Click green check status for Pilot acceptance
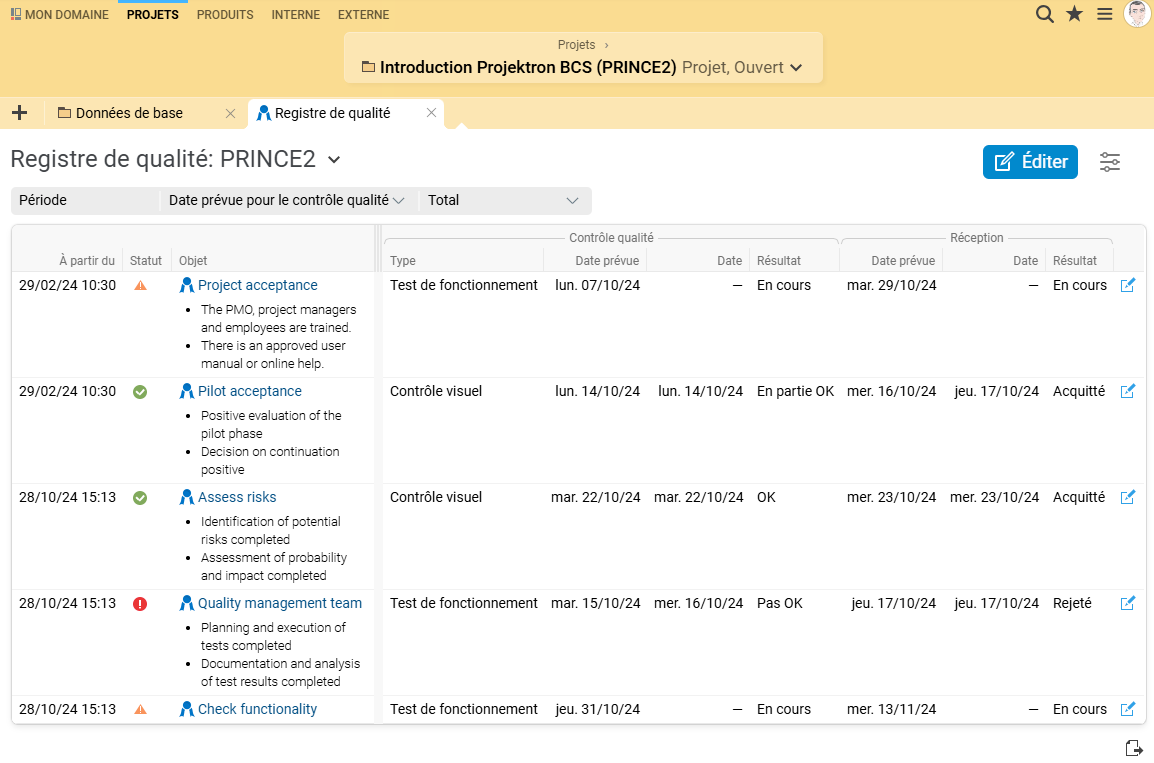Screen dimensions: 1154x763 140,392
